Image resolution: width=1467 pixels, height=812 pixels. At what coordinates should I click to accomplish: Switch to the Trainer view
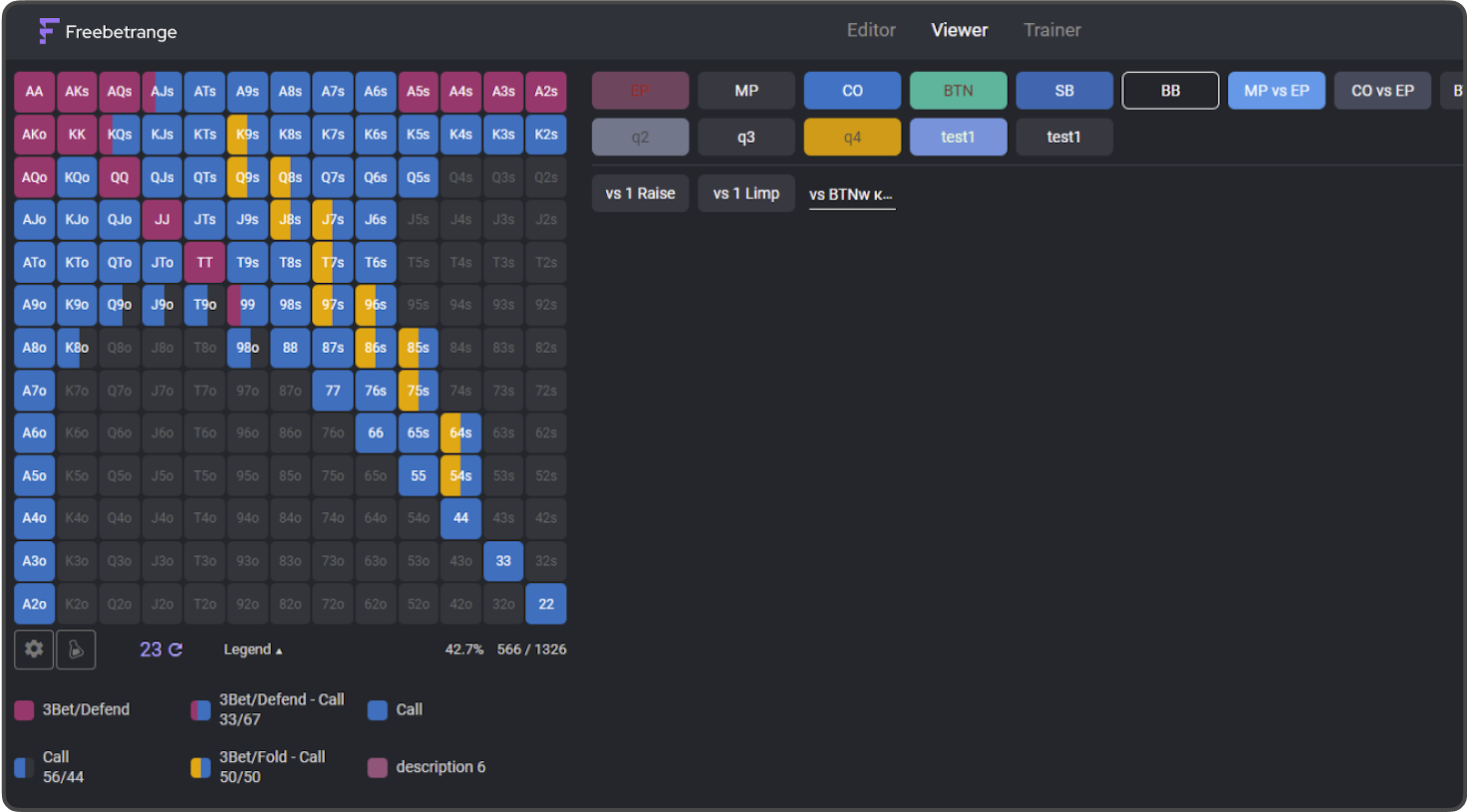1052,30
